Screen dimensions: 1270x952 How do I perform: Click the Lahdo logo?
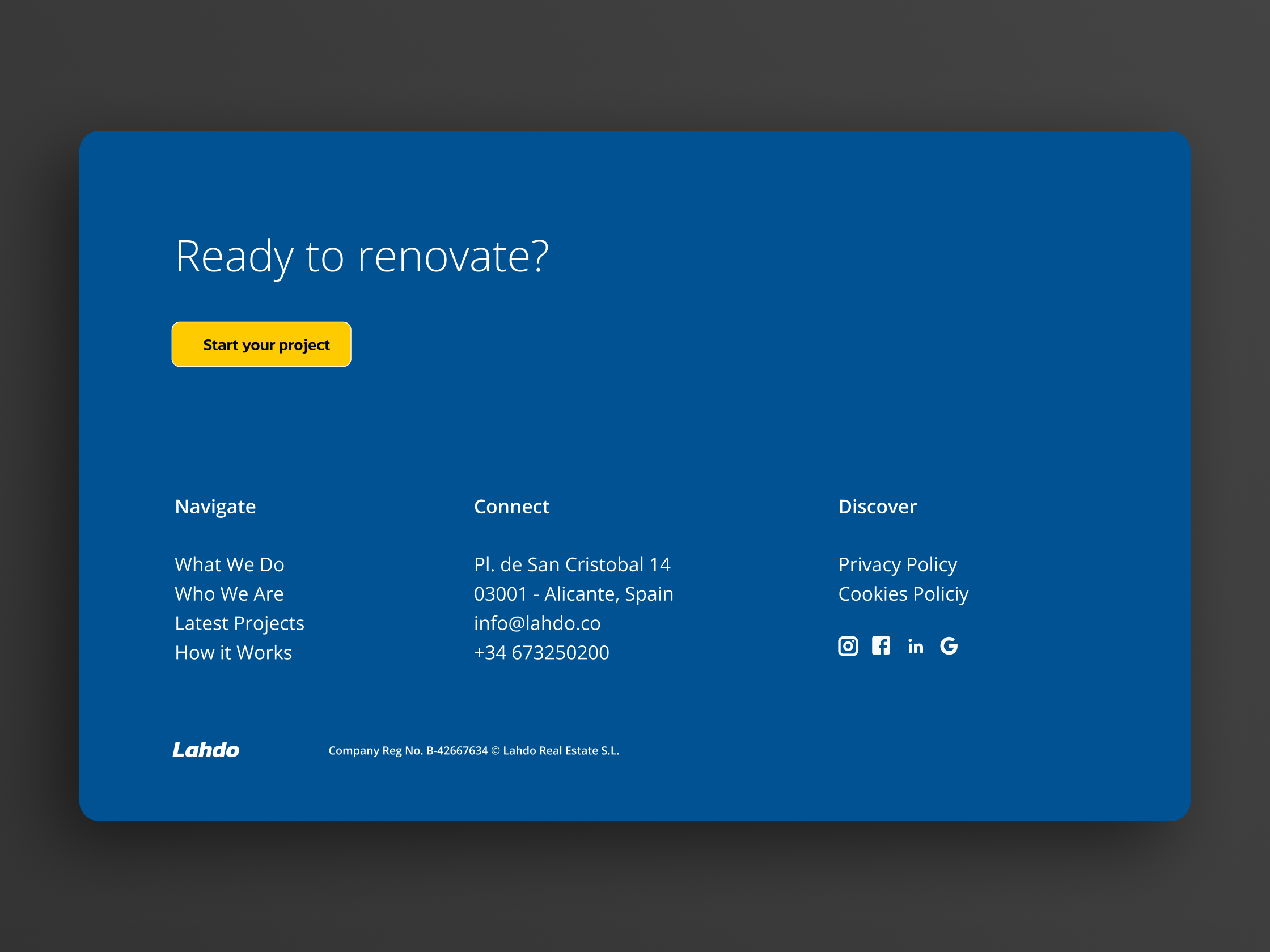[206, 750]
